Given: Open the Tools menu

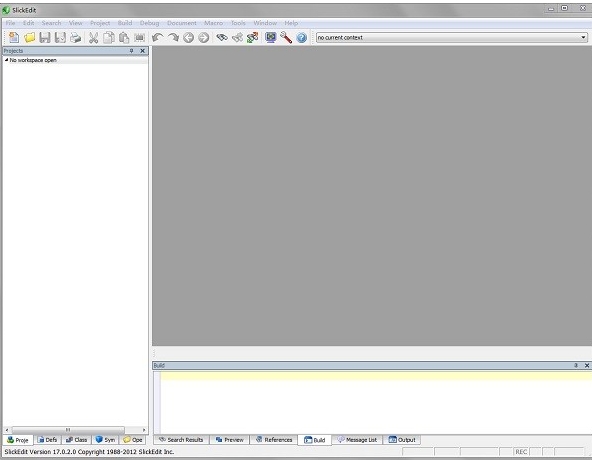Looking at the screenshot, I should coord(238,23).
